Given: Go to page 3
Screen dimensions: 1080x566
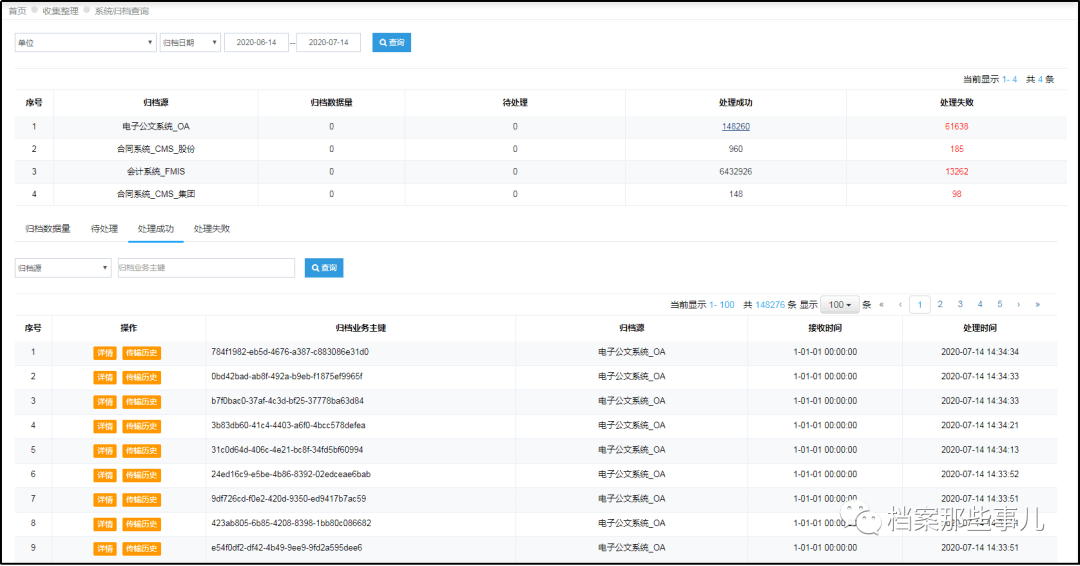Looking at the screenshot, I should tap(959, 304).
